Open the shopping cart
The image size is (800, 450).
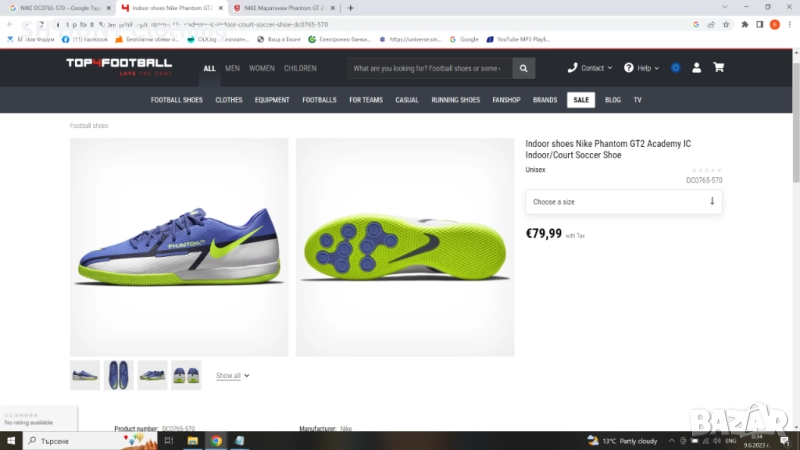click(718, 68)
